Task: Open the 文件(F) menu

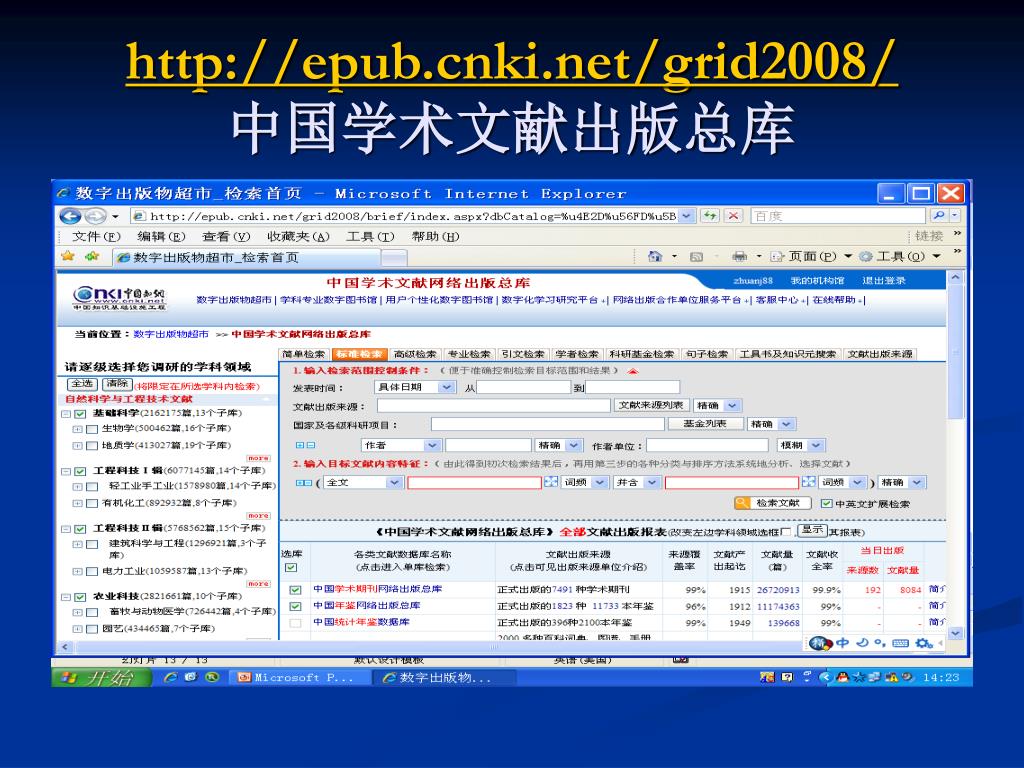Action: [97, 236]
